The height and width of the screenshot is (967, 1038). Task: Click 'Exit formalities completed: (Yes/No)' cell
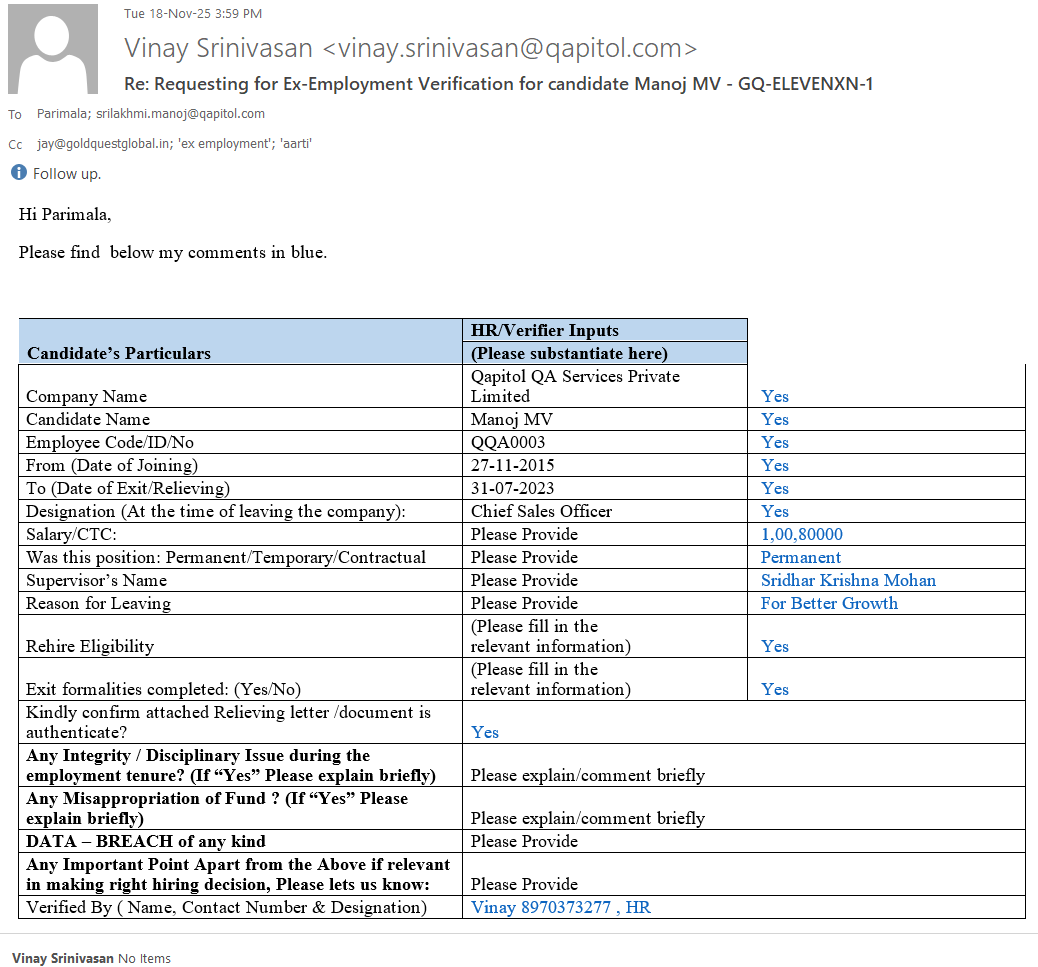[241, 679]
